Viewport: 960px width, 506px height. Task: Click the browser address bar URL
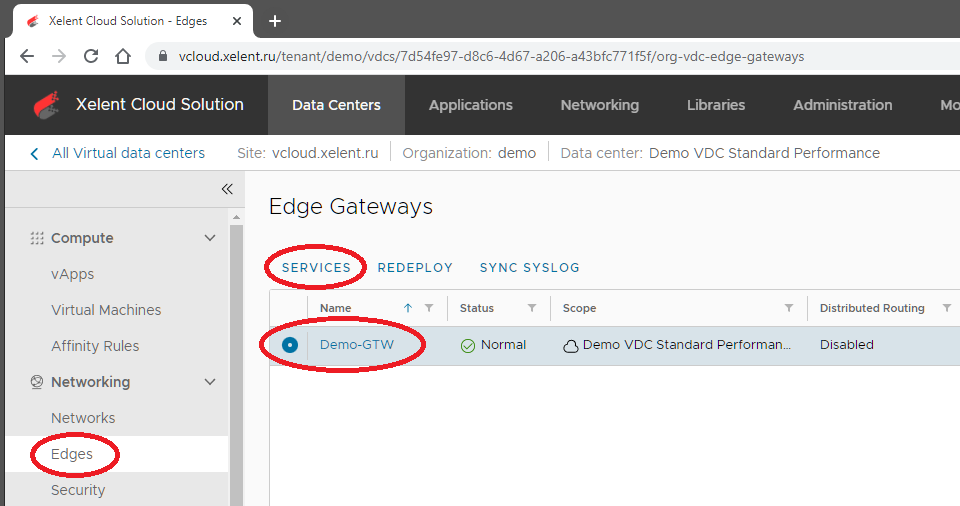pyautogui.click(x=491, y=56)
